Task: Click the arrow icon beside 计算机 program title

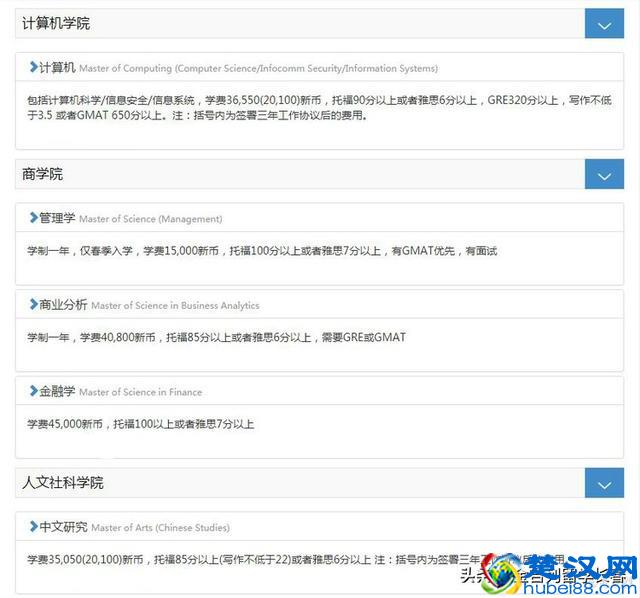Action: click(33, 67)
